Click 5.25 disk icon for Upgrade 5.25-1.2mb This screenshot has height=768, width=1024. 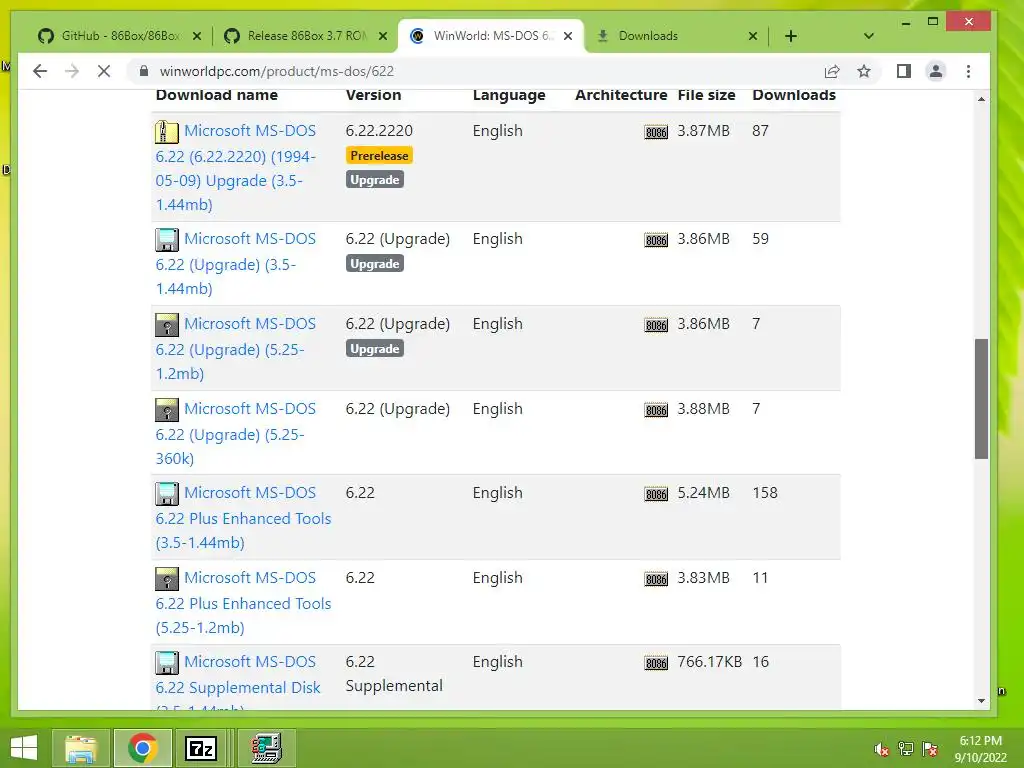pyautogui.click(x=167, y=325)
